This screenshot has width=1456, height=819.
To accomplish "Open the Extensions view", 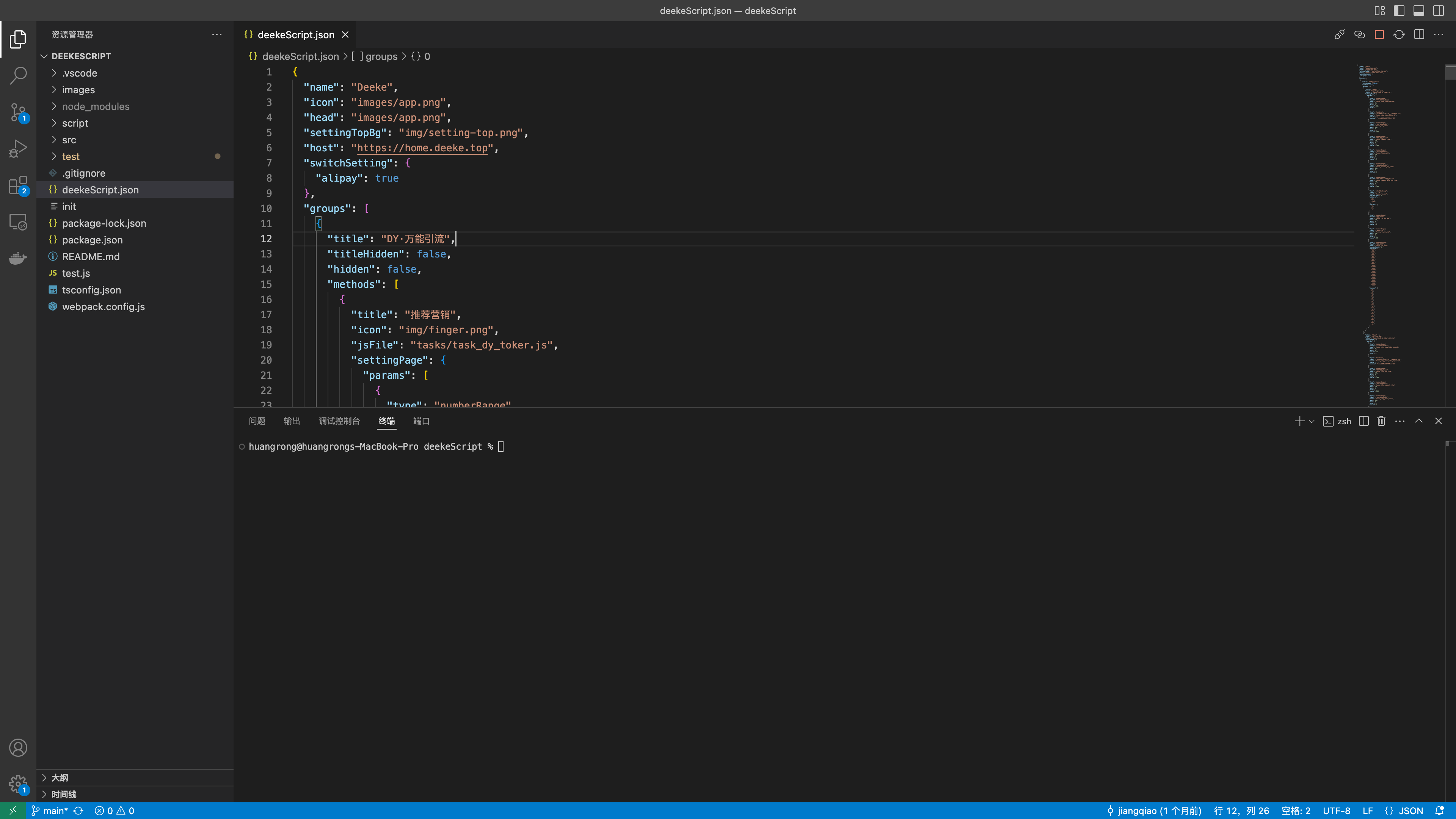I will point(18,185).
